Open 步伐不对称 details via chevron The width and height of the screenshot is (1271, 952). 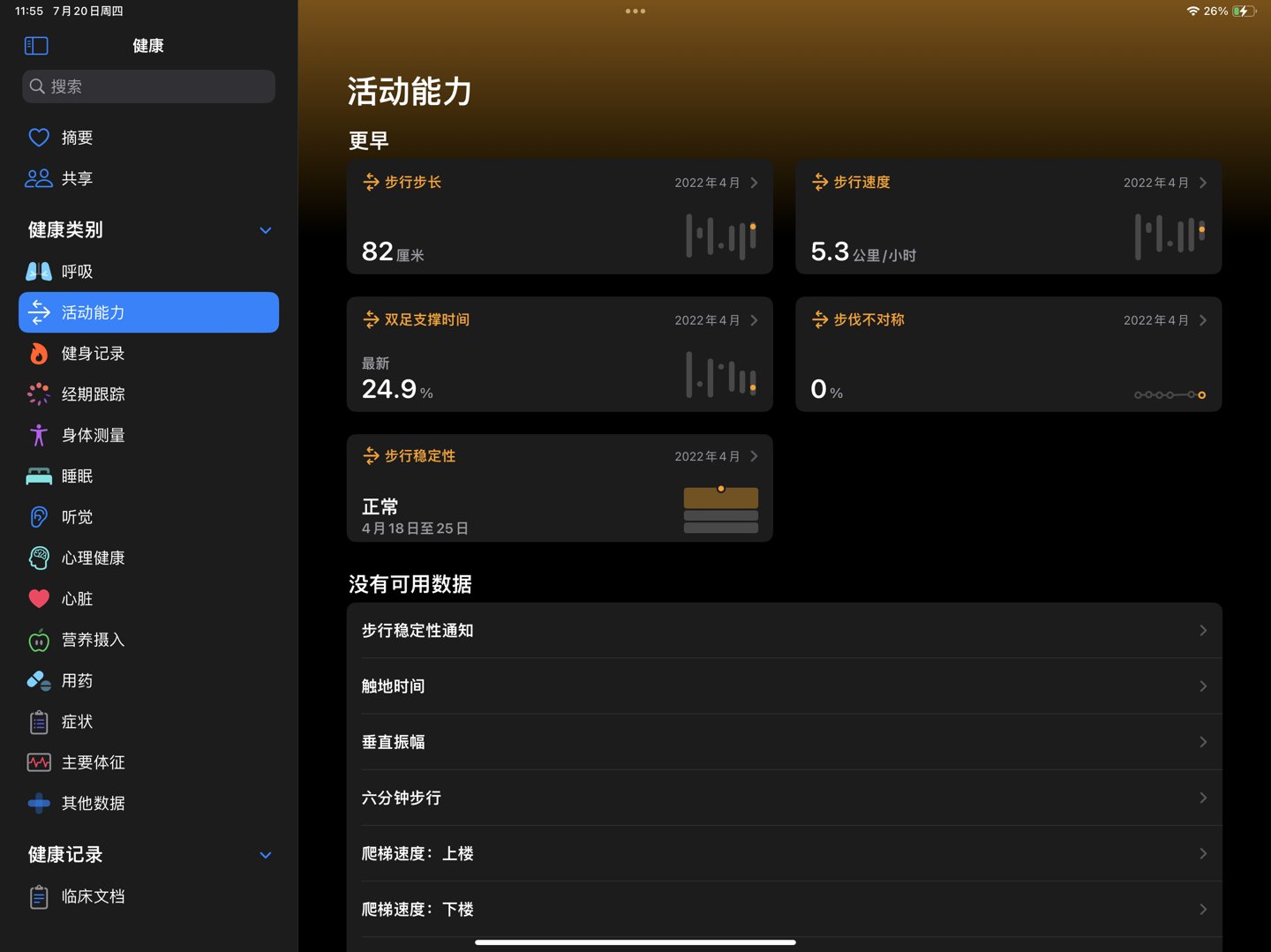tap(1203, 320)
